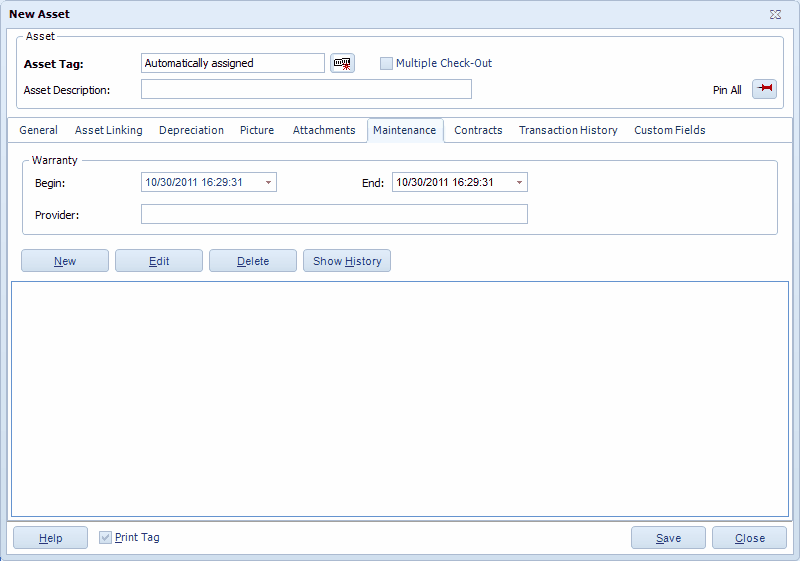Toggle the Print Tag checkbox
Viewport: 800px width, 561px height.
(x=105, y=538)
